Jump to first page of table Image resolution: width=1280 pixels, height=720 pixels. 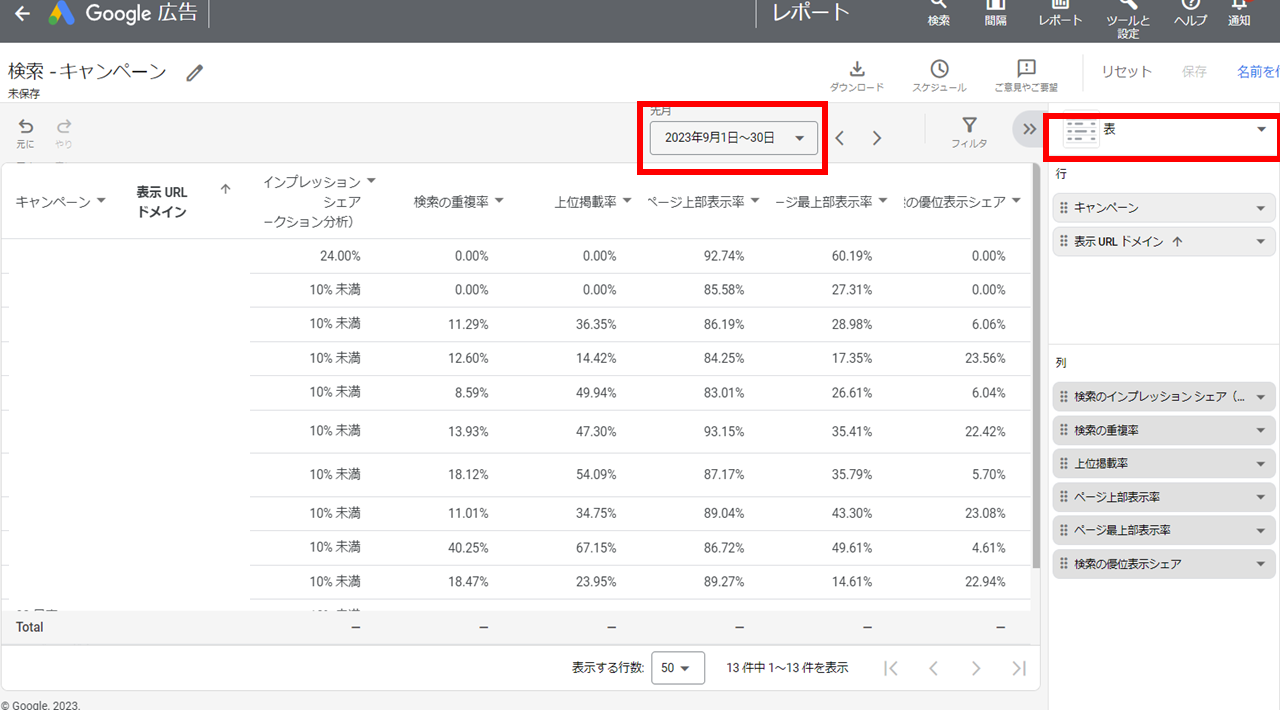tap(891, 668)
